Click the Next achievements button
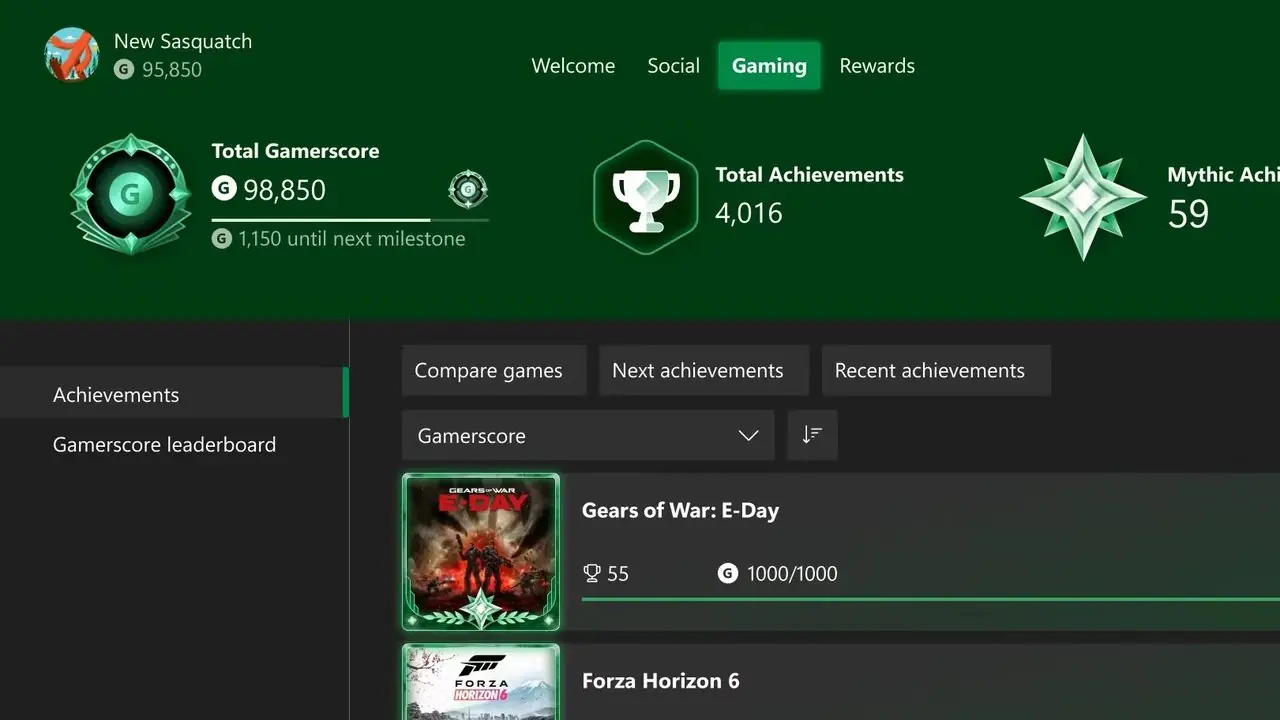The height and width of the screenshot is (720, 1280). (704, 370)
